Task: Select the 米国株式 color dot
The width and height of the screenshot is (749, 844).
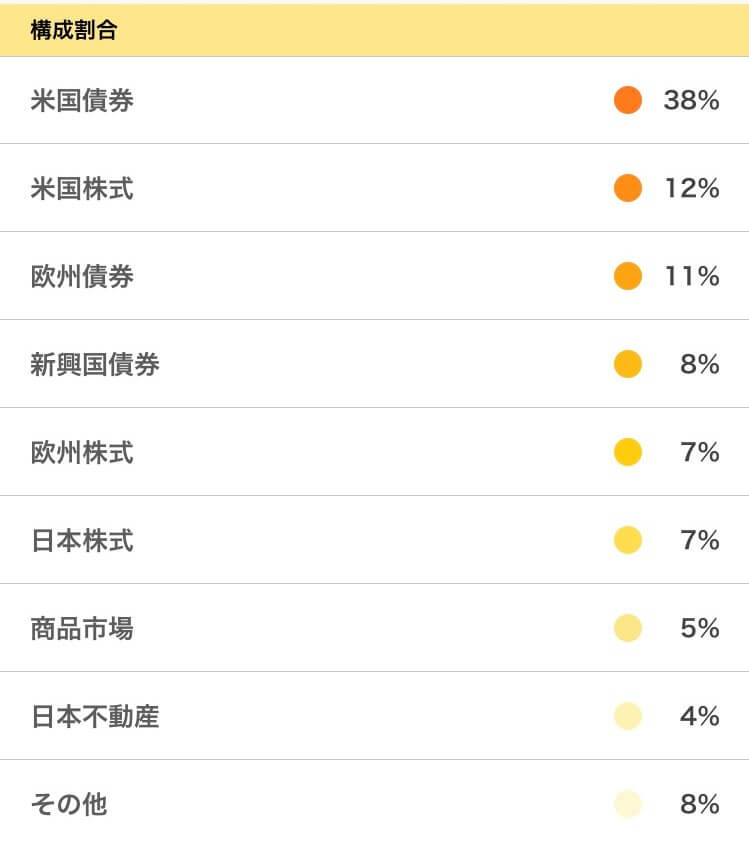Action: point(627,188)
